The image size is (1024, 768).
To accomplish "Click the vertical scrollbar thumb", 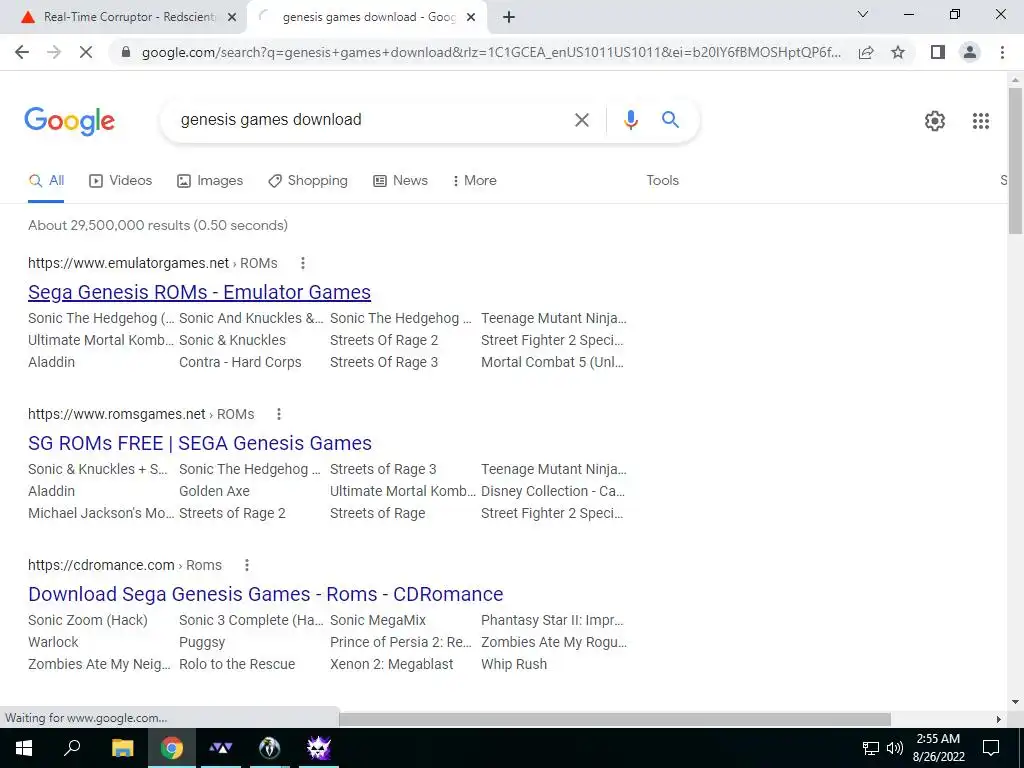I will coord(1015,160).
